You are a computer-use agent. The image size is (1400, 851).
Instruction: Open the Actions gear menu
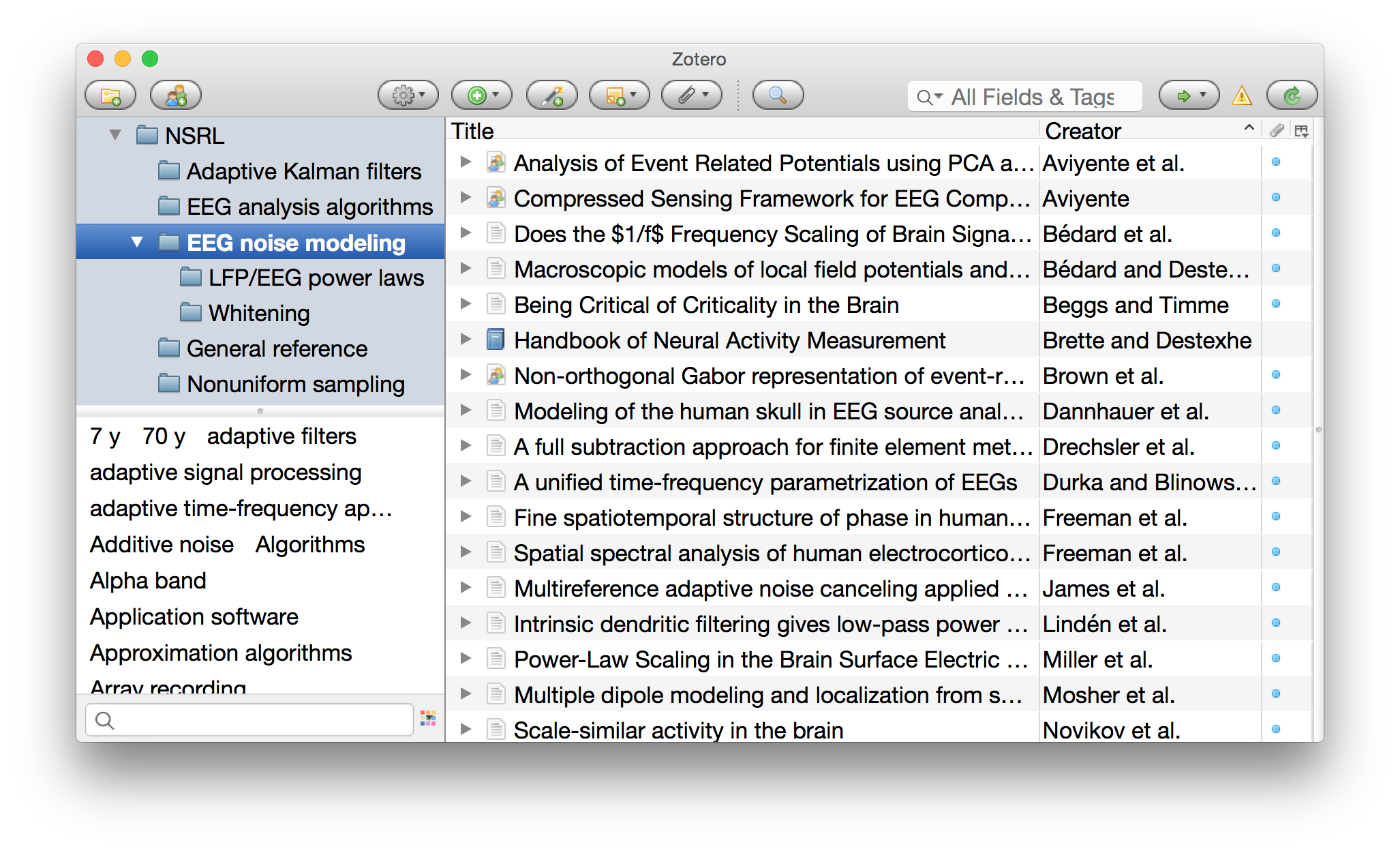[408, 95]
